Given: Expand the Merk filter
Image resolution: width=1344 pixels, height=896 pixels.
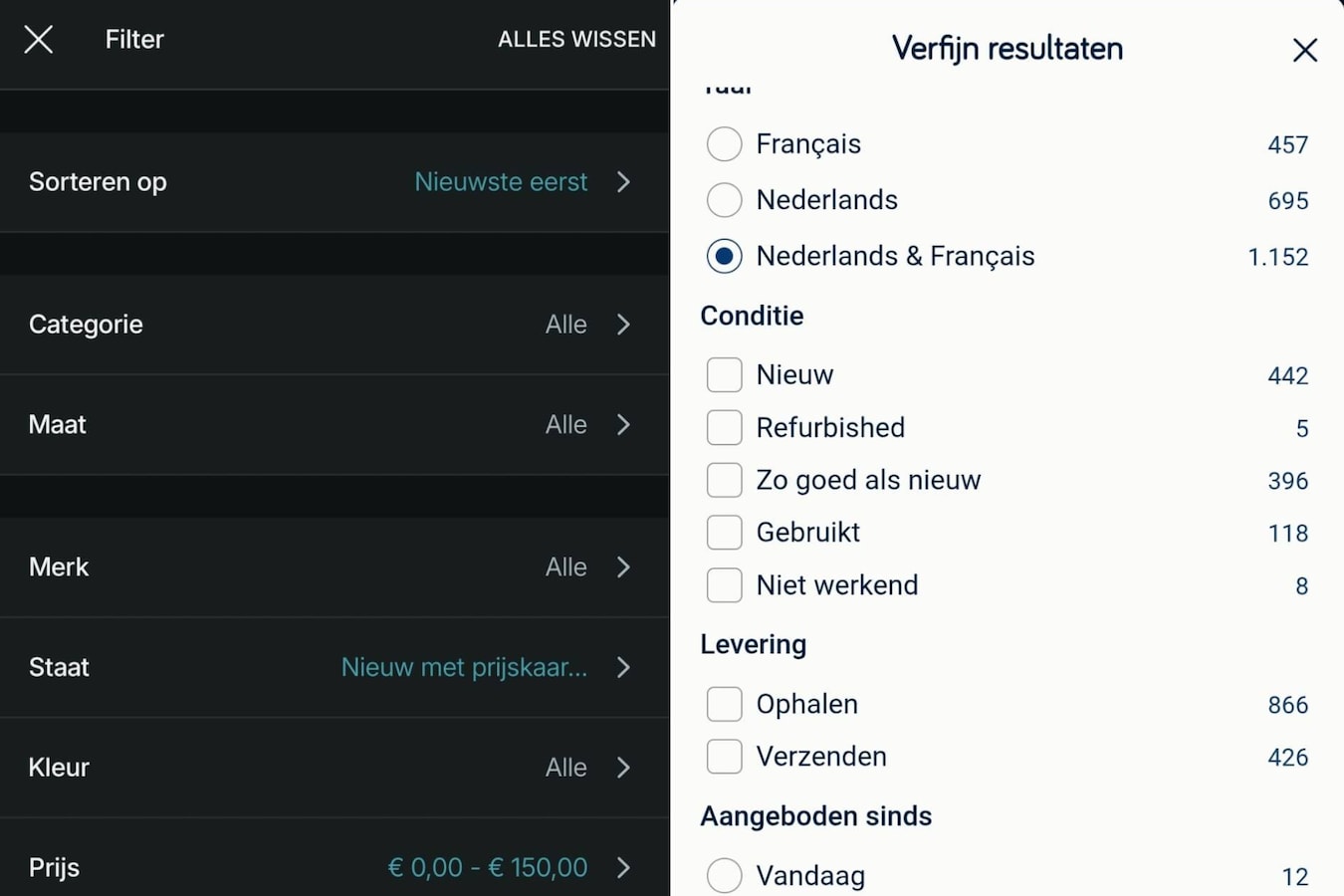Looking at the screenshot, I should click(335, 566).
